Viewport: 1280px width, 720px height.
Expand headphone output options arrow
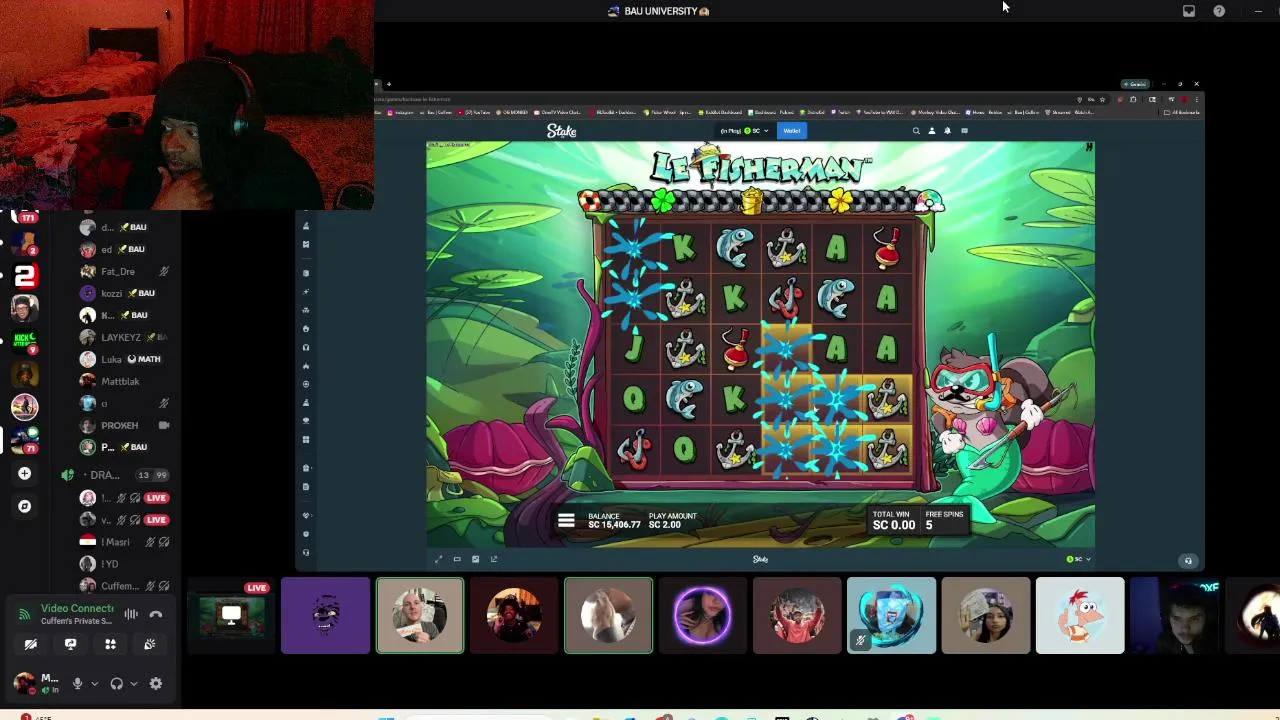click(133, 684)
